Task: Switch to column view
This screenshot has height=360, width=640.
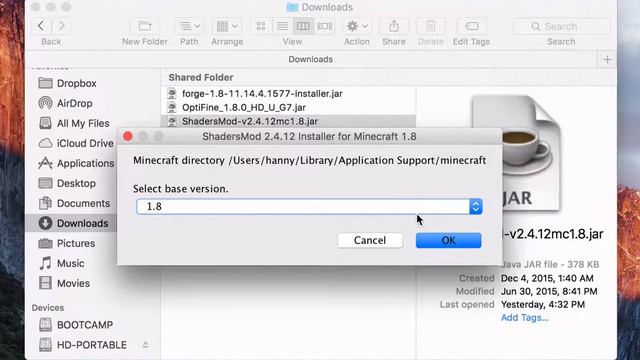Action: (x=303, y=26)
